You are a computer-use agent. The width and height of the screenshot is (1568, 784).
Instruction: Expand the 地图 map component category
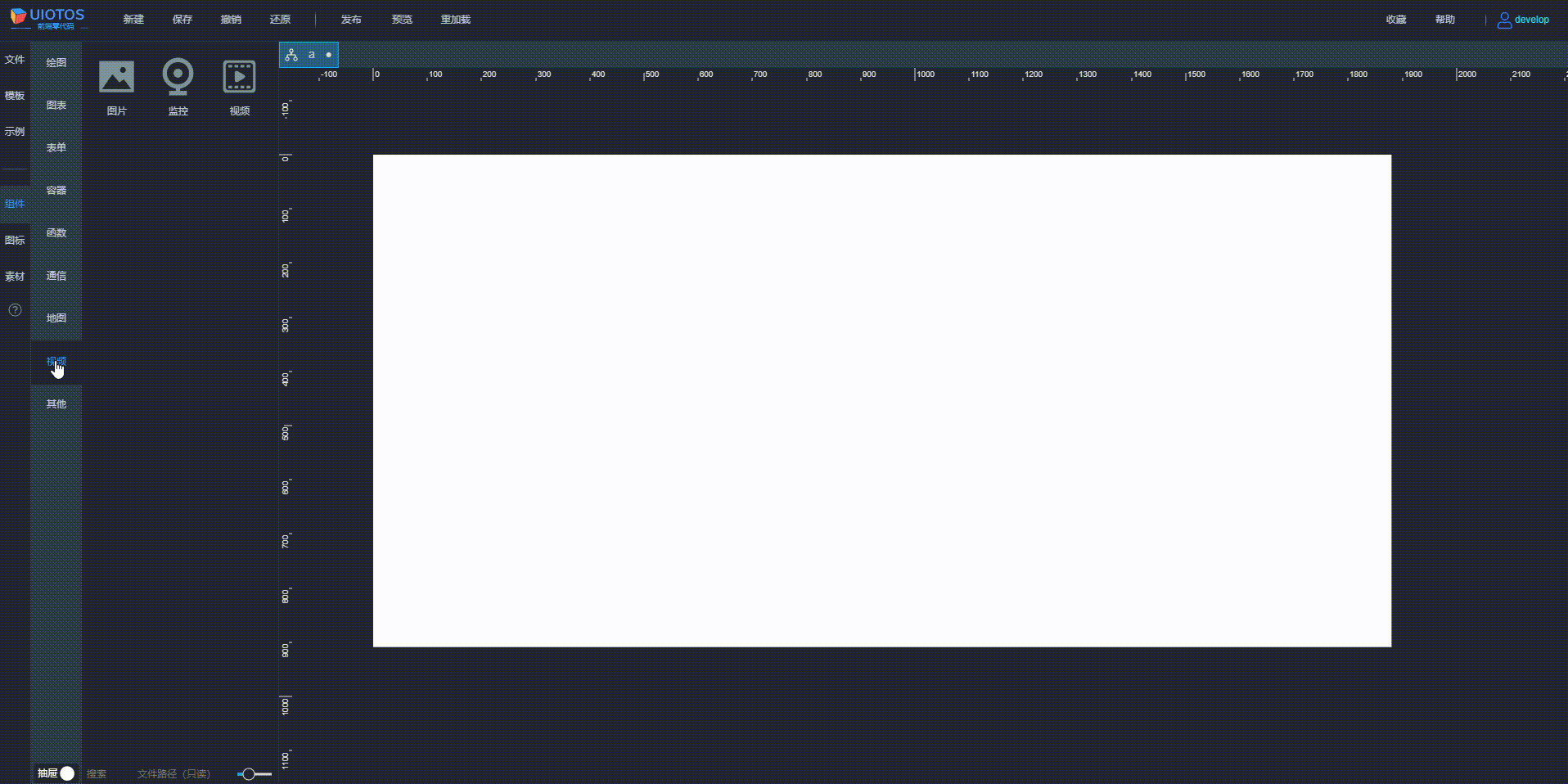coord(55,318)
